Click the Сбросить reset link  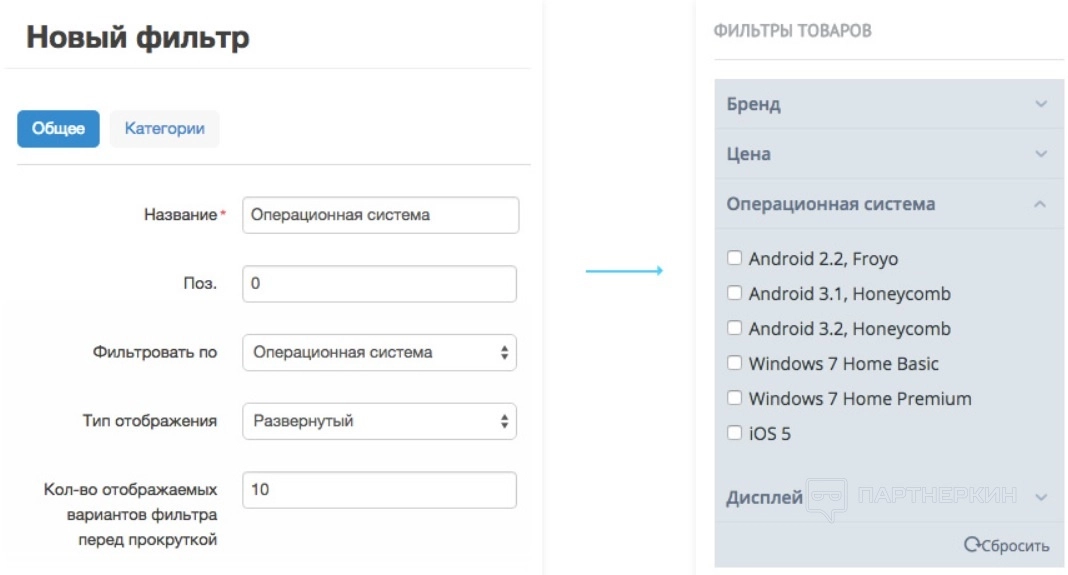pos(1015,546)
